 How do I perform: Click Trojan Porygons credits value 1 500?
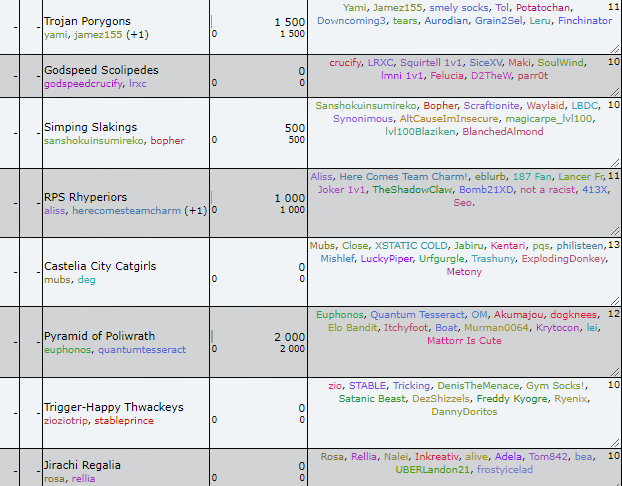(290, 22)
